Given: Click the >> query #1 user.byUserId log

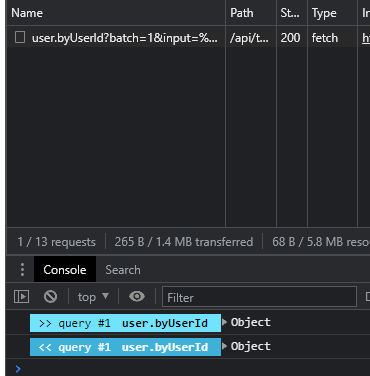Looking at the screenshot, I should click(x=125, y=323).
